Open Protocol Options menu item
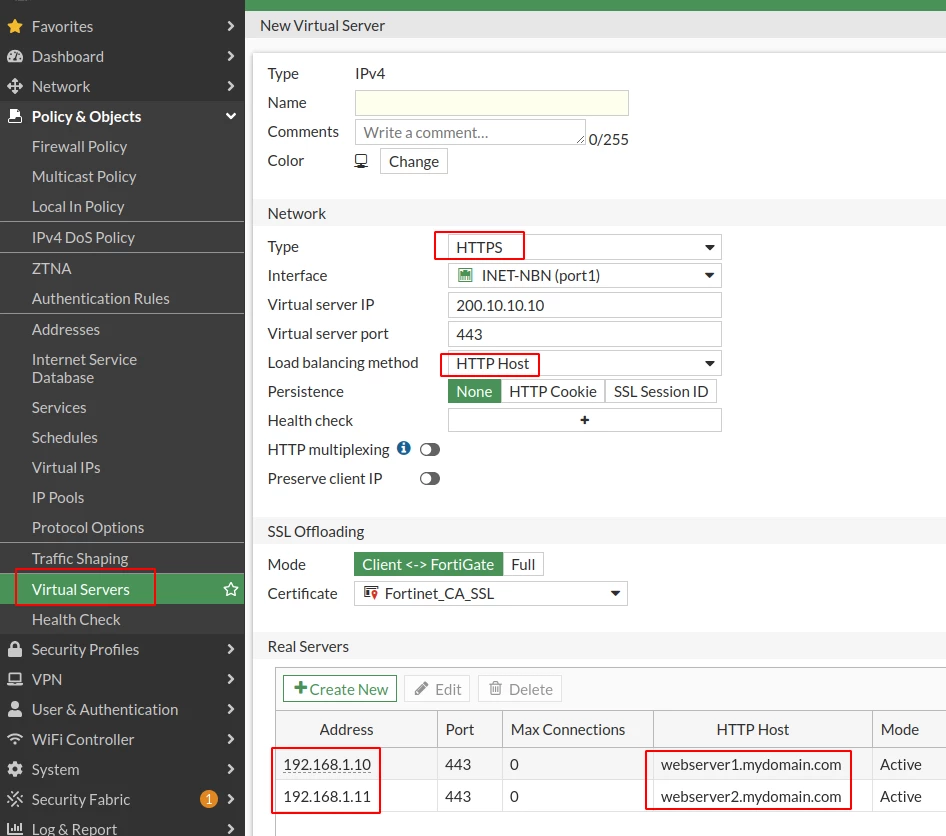Viewport: 946px width, 836px height. click(88, 528)
